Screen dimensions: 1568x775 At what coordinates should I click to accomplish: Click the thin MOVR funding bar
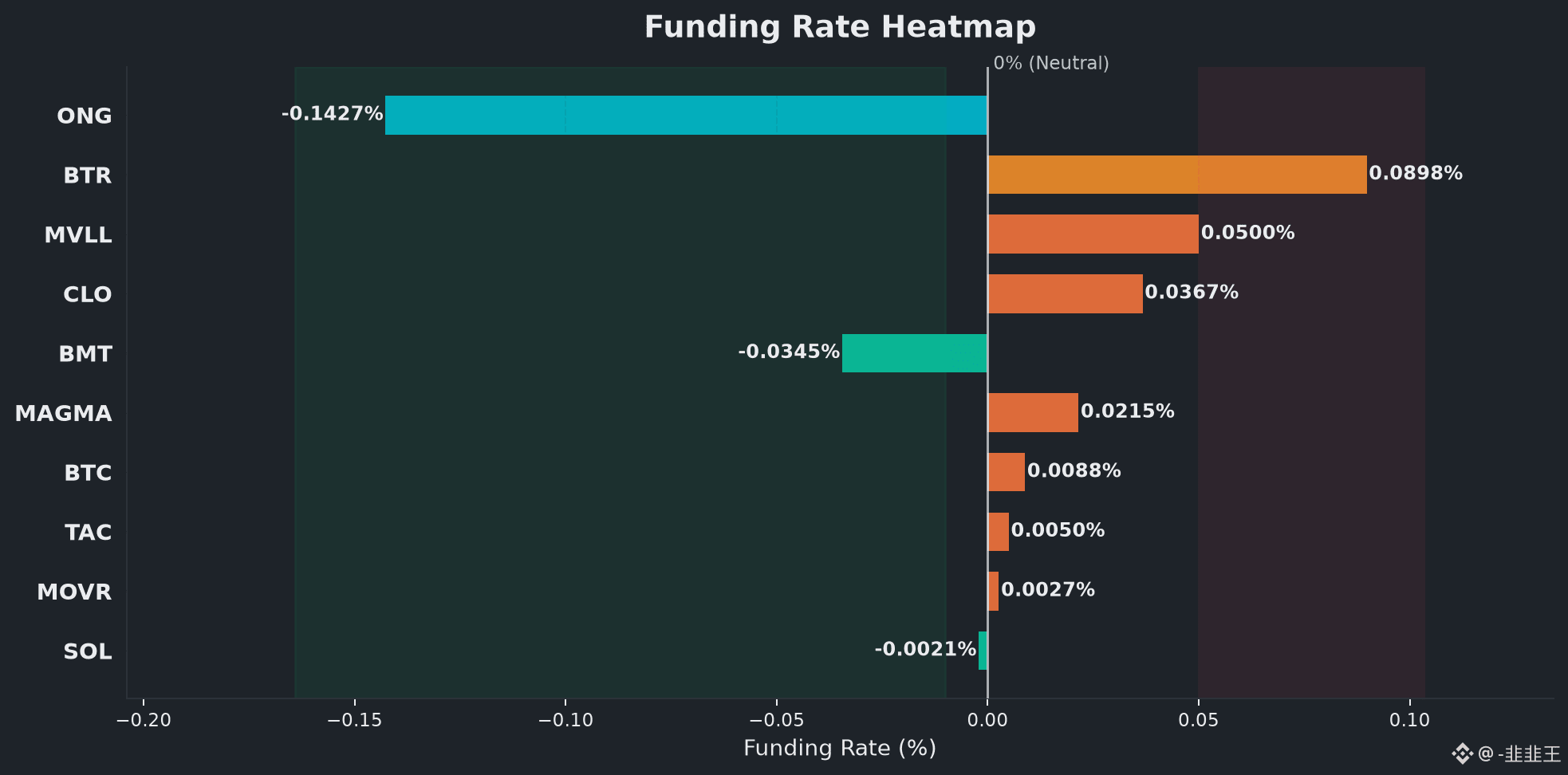(x=993, y=592)
